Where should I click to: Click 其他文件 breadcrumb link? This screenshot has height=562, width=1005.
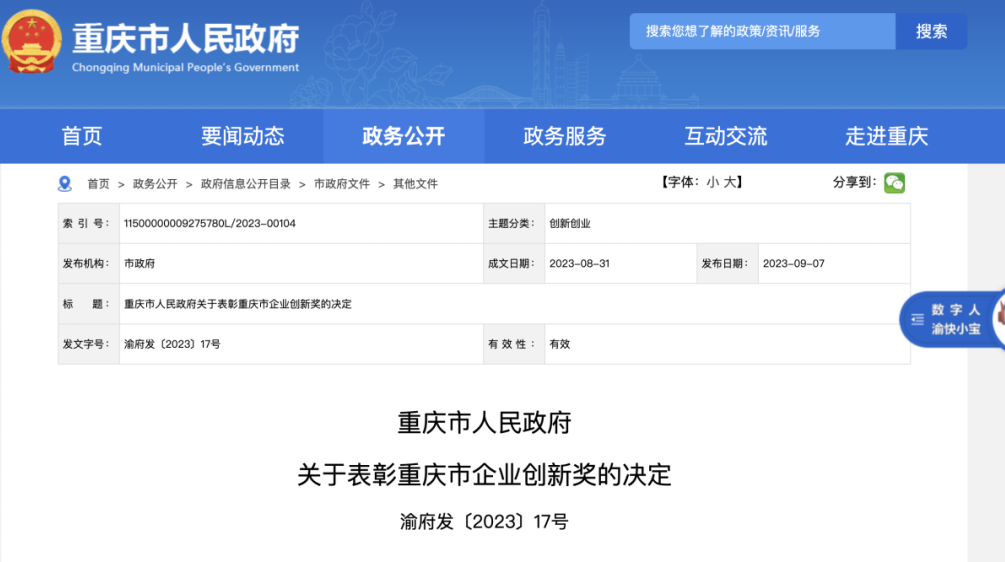415,184
